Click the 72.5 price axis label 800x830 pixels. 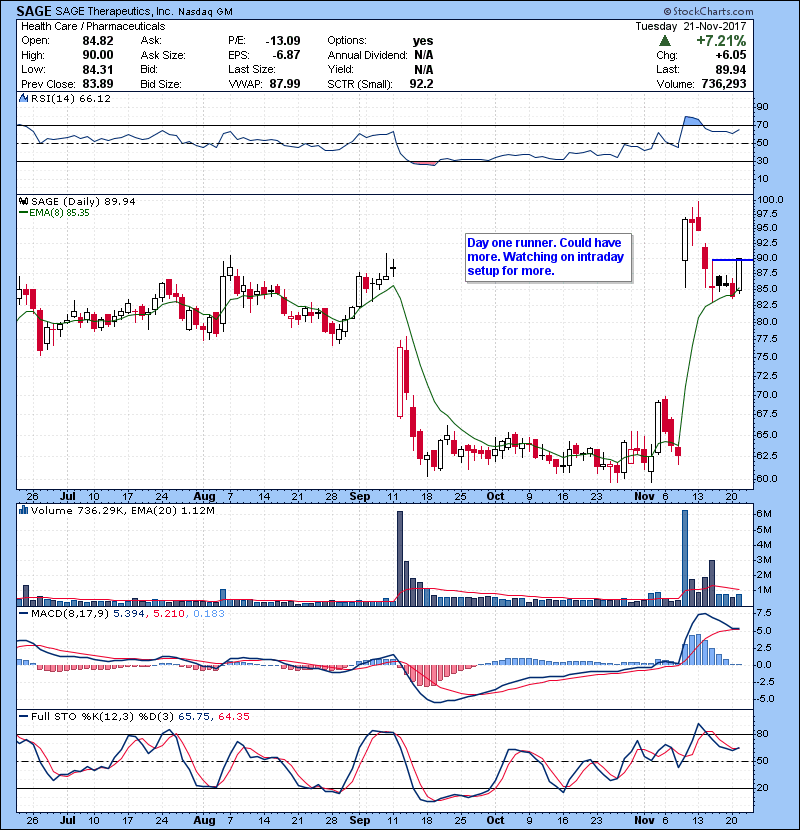[x=767, y=375]
